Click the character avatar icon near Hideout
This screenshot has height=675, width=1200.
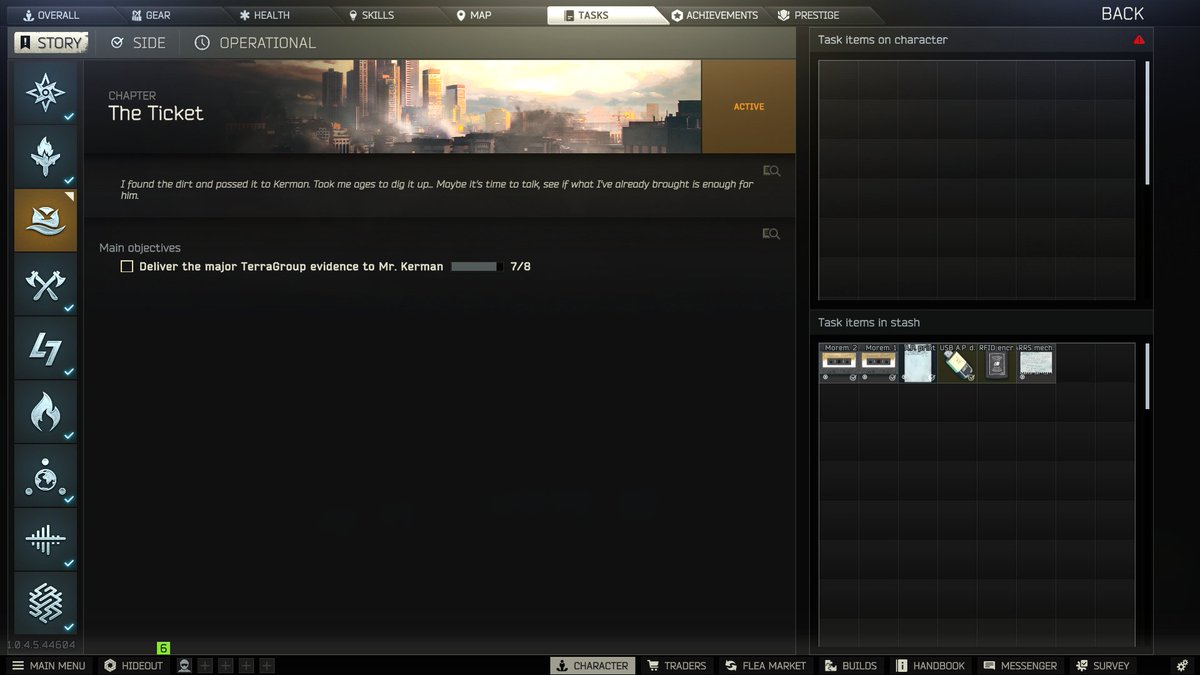click(x=185, y=666)
